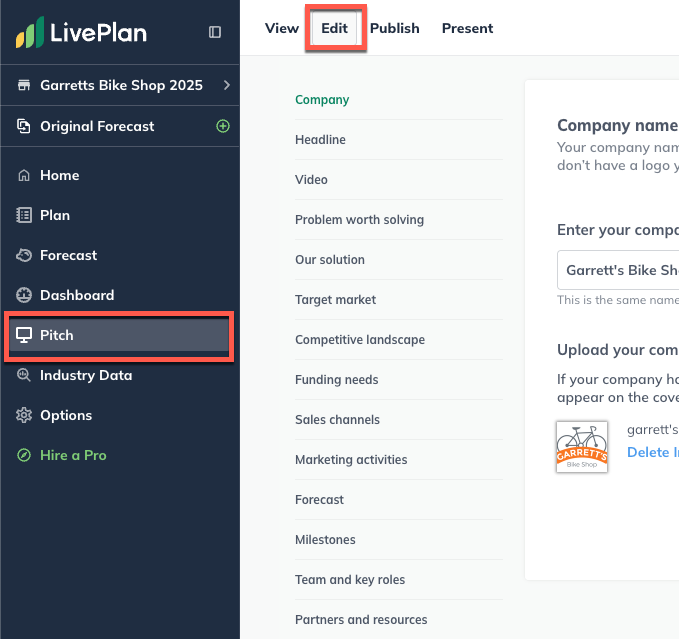679x639 pixels.
Task: Open the Dashboard section
Action: [x=77, y=295]
